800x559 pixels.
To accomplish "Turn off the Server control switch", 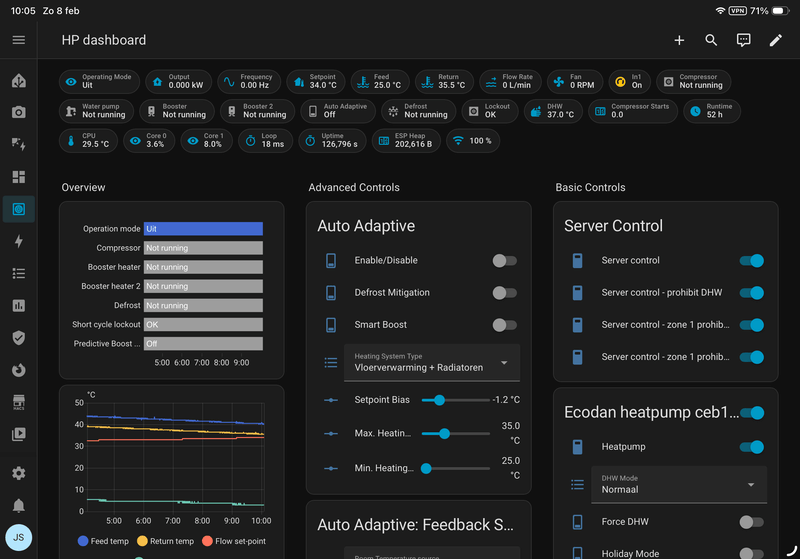I will point(751,261).
